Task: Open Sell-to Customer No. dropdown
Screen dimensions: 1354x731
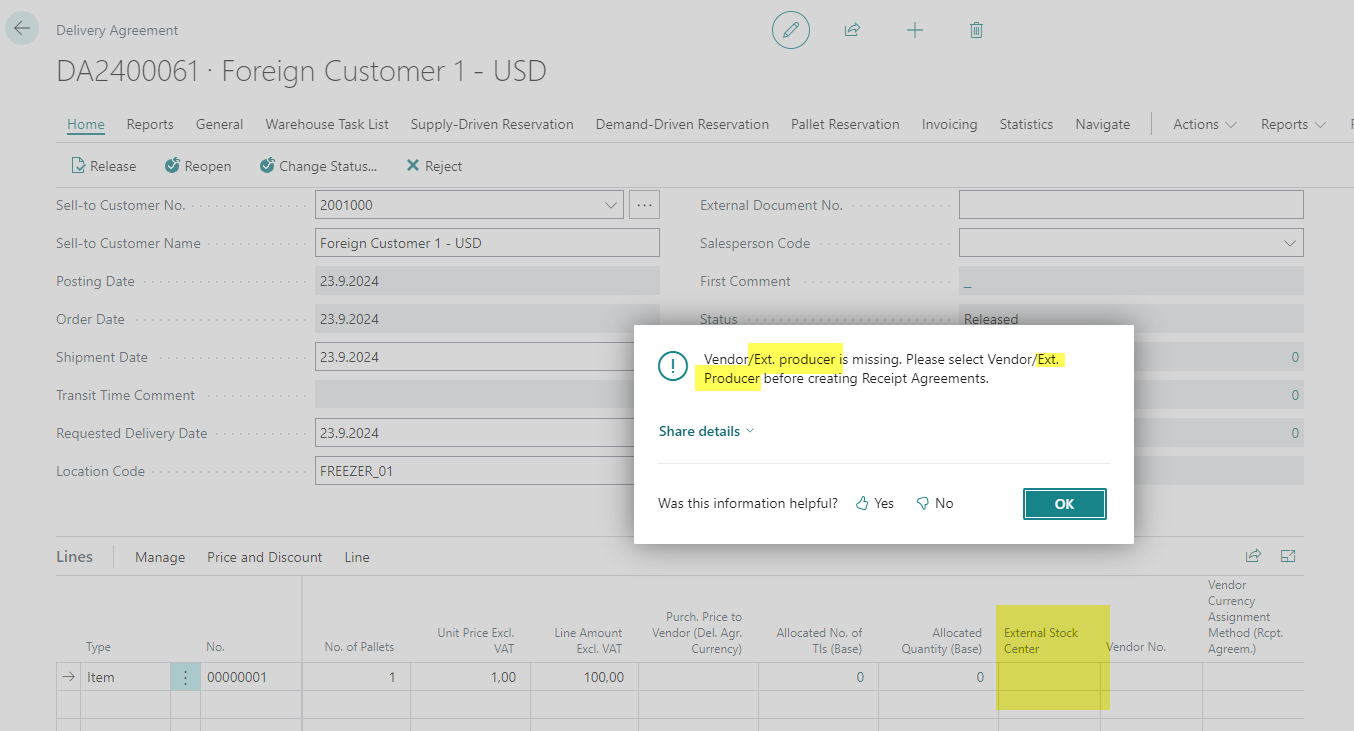Action: (611, 205)
